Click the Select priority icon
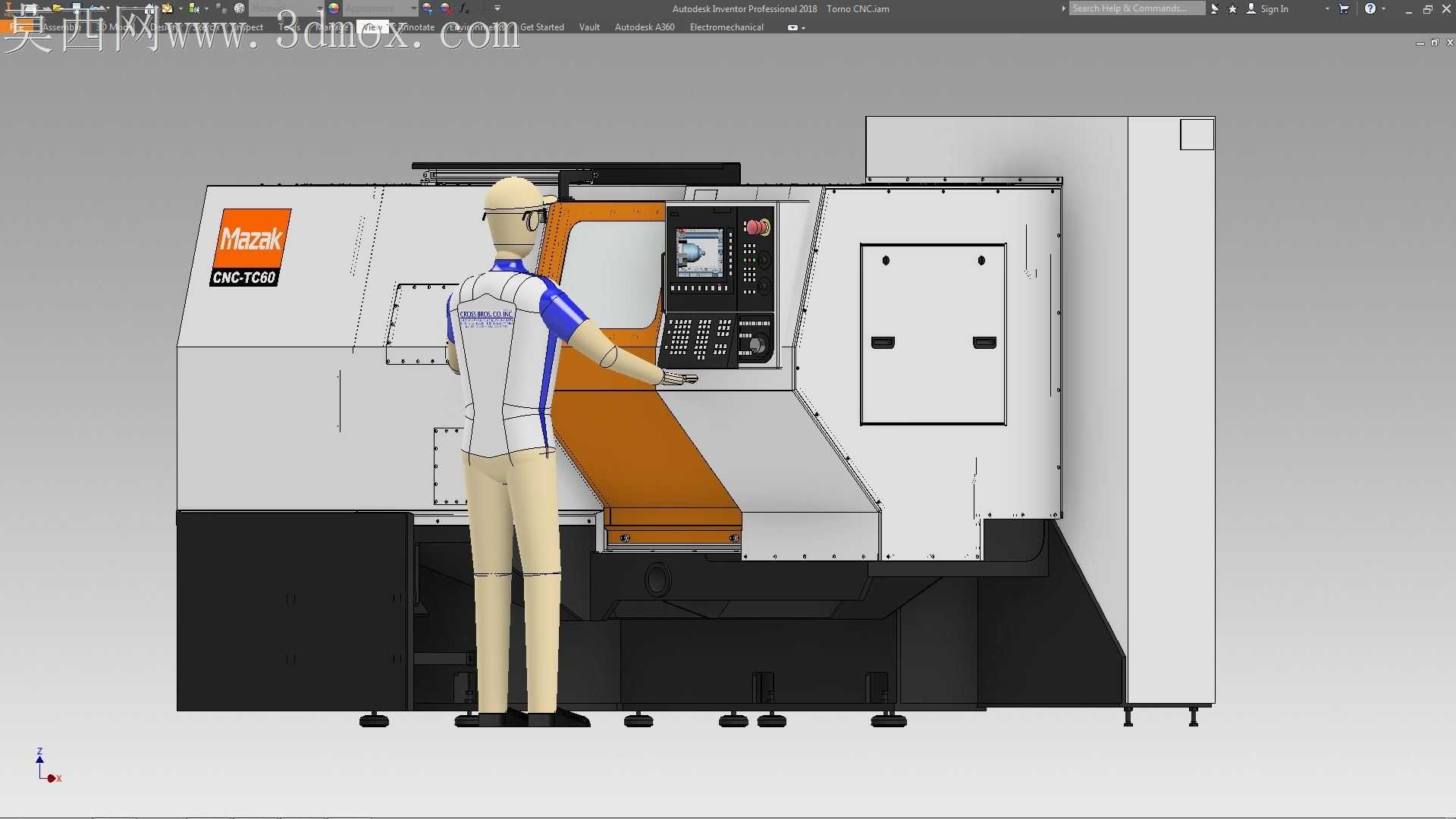 pos(194,8)
